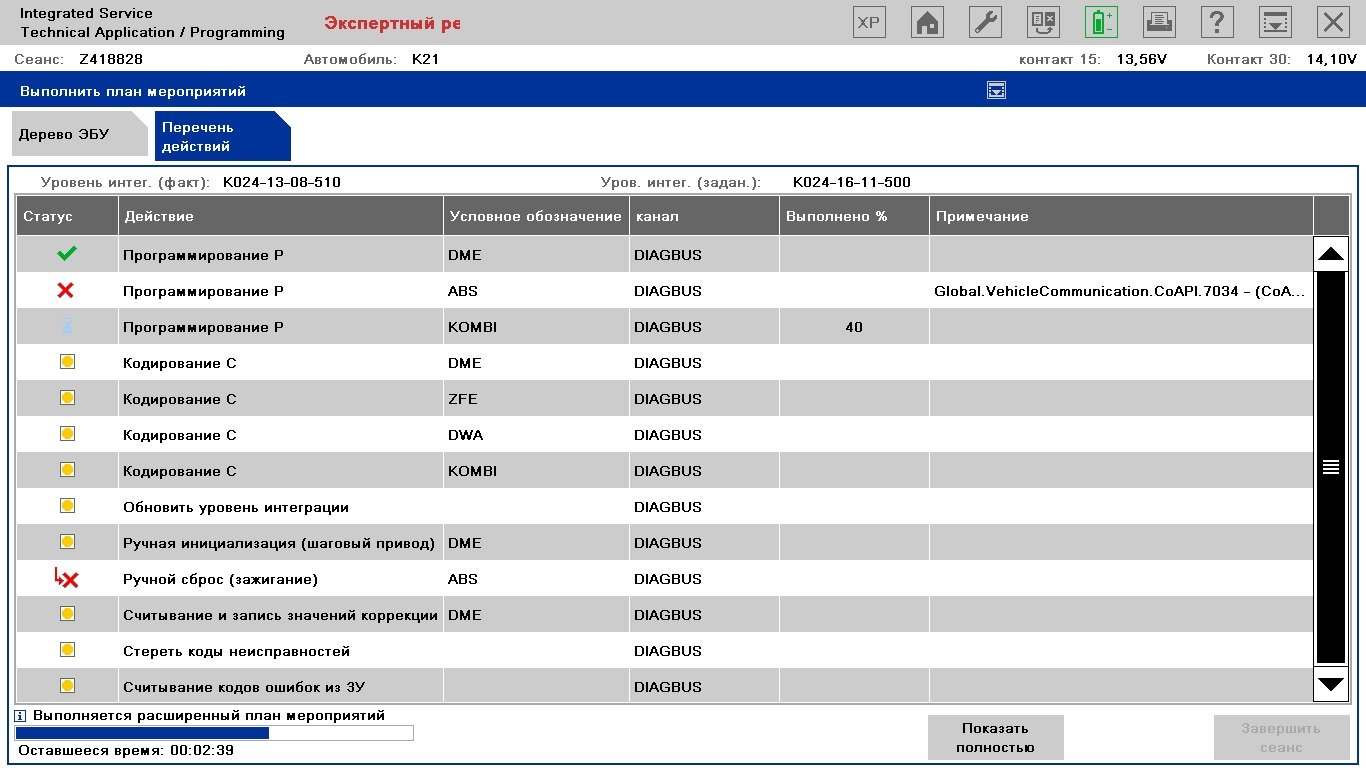Click the yellow status box for ZFE coding

pos(67,398)
